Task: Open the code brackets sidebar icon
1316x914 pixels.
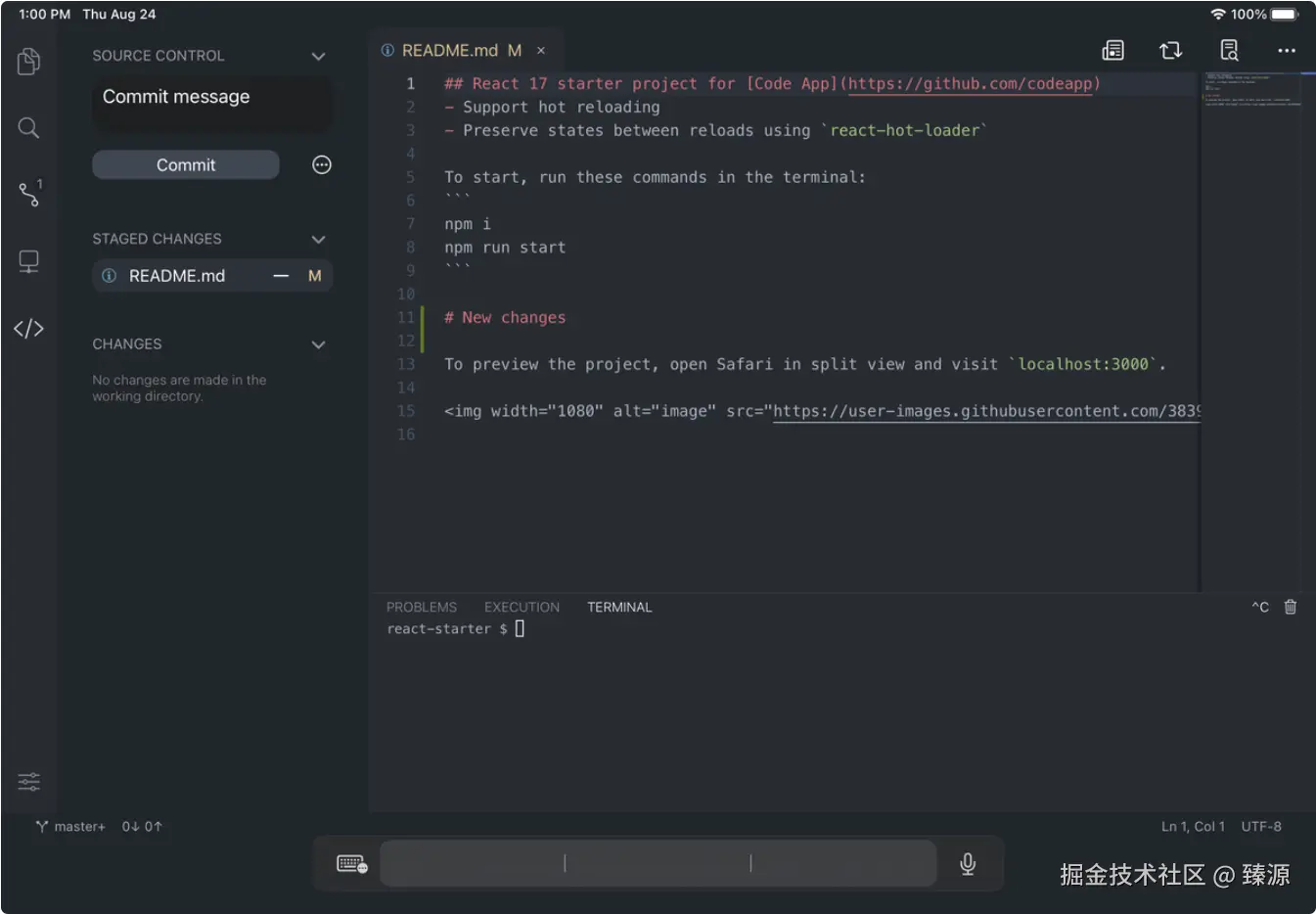Action: (x=28, y=328)
